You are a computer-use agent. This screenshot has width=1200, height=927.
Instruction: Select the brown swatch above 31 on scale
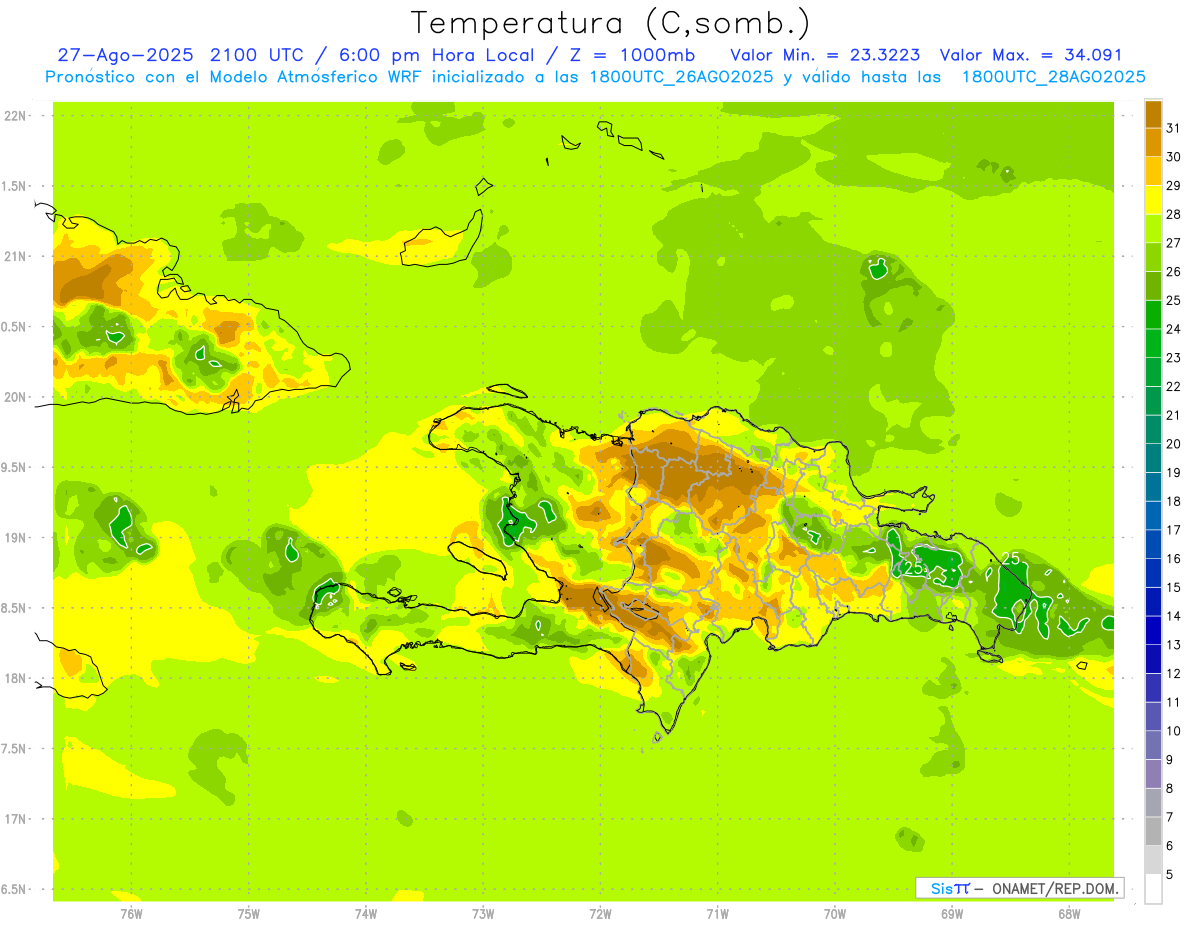tap(1153, 114)
